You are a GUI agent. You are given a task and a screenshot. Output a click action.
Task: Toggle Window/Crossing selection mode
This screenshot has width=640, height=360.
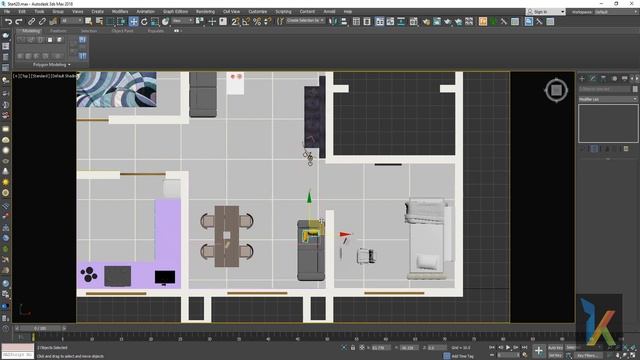point(121,21)
